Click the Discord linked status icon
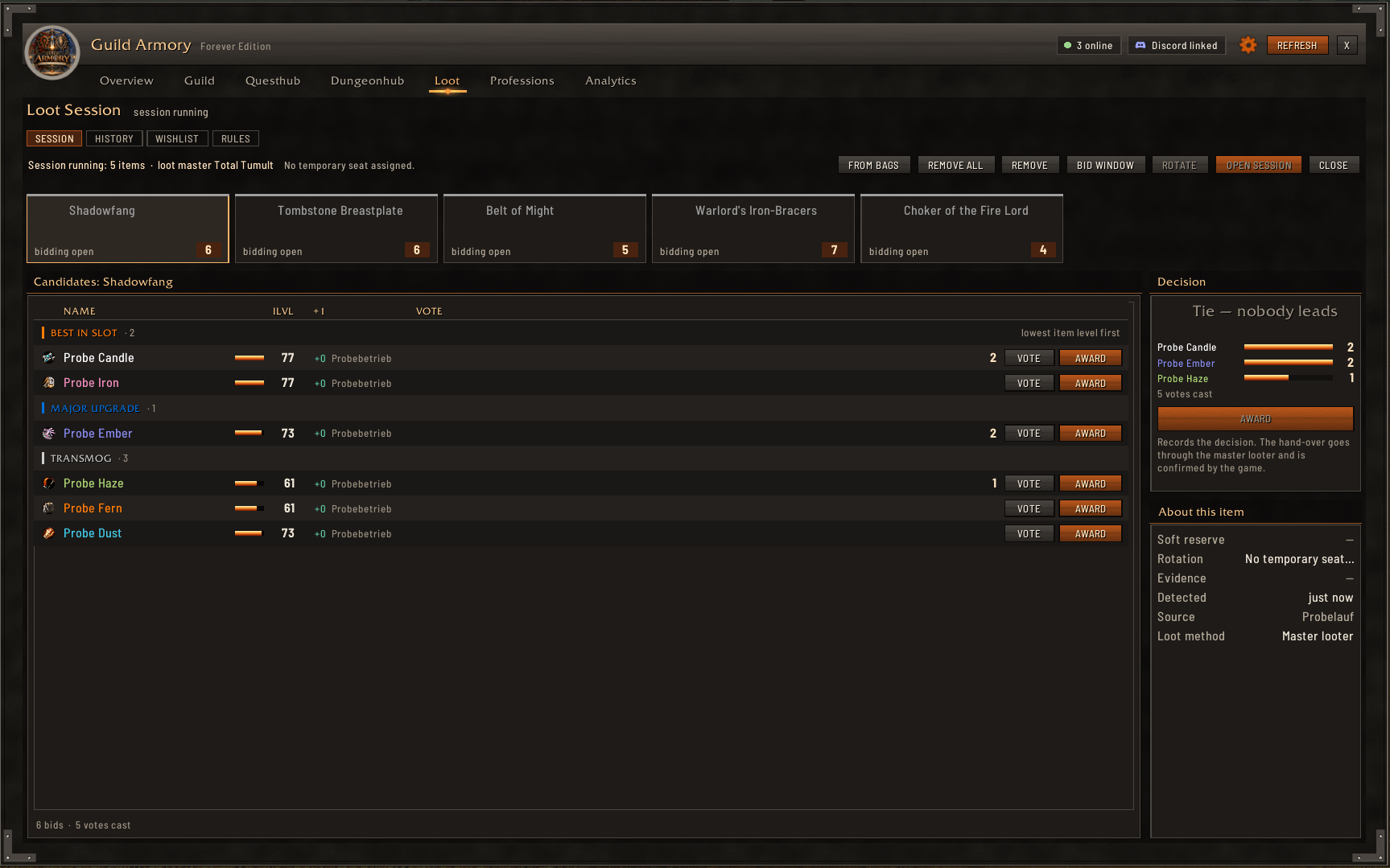The height and width of the screenshot is (868, 1390). pyautogui.click(x=1140, y=46)
